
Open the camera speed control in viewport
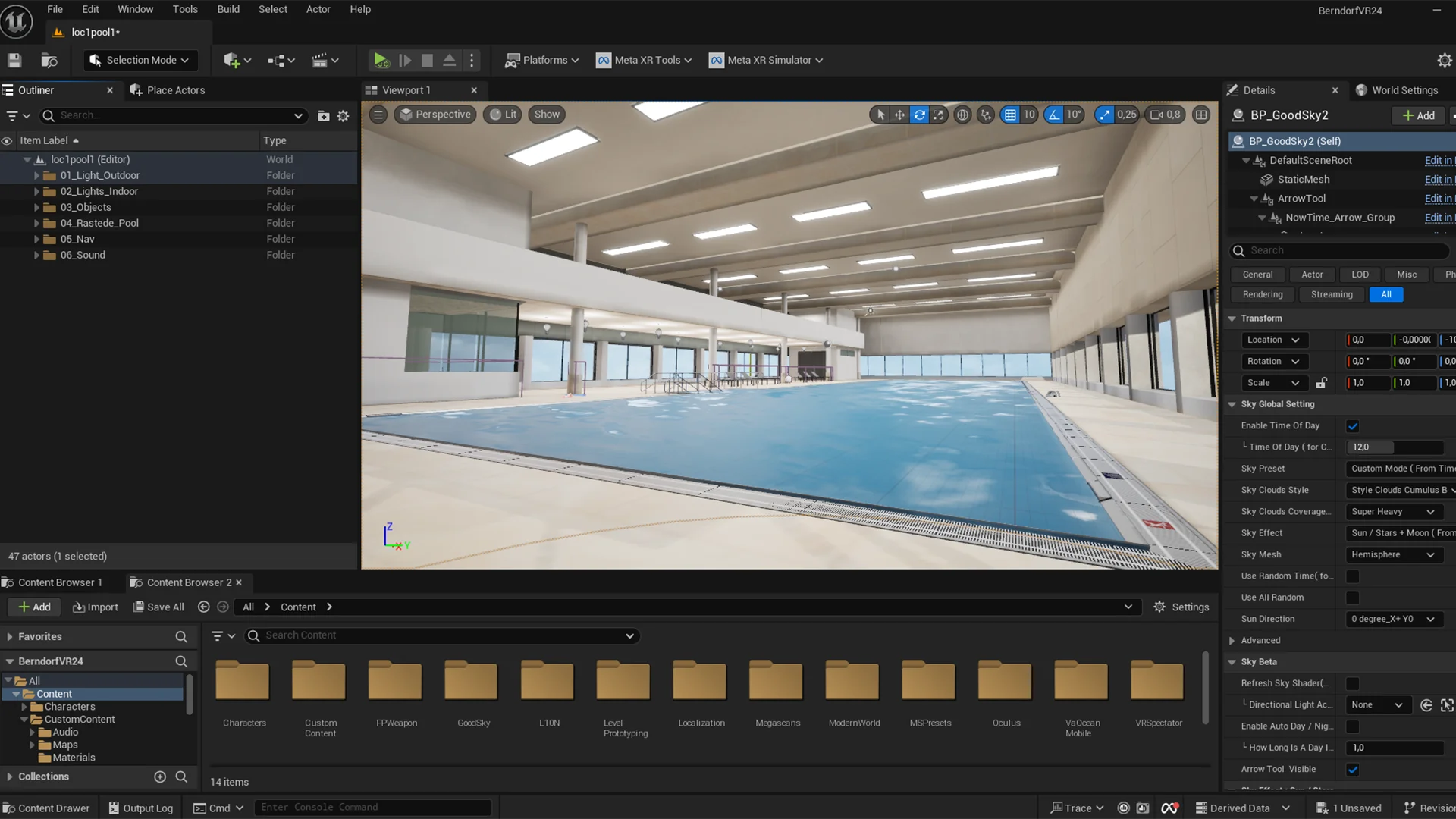[1165, 115]
